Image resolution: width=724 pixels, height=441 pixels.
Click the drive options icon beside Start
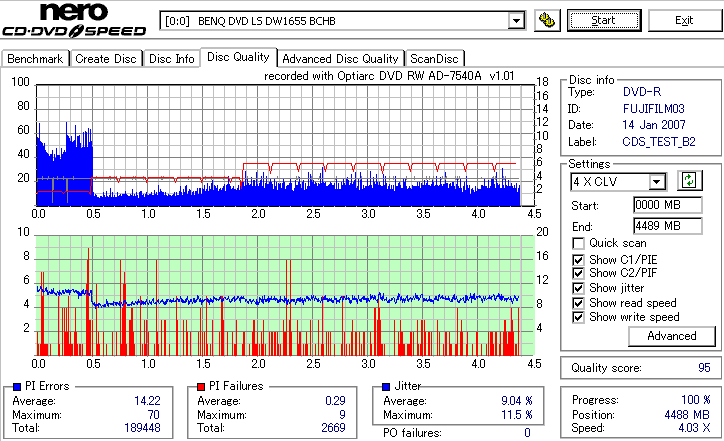pyautogui.click(x=547, y=20)
